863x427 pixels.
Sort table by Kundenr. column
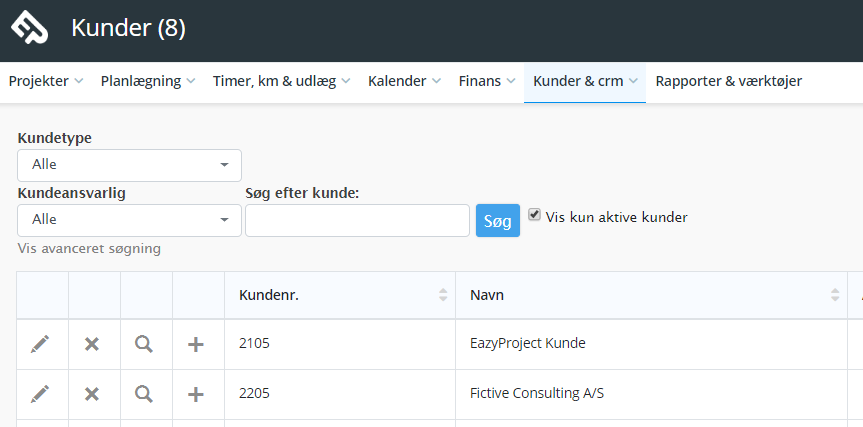point(340,295)
